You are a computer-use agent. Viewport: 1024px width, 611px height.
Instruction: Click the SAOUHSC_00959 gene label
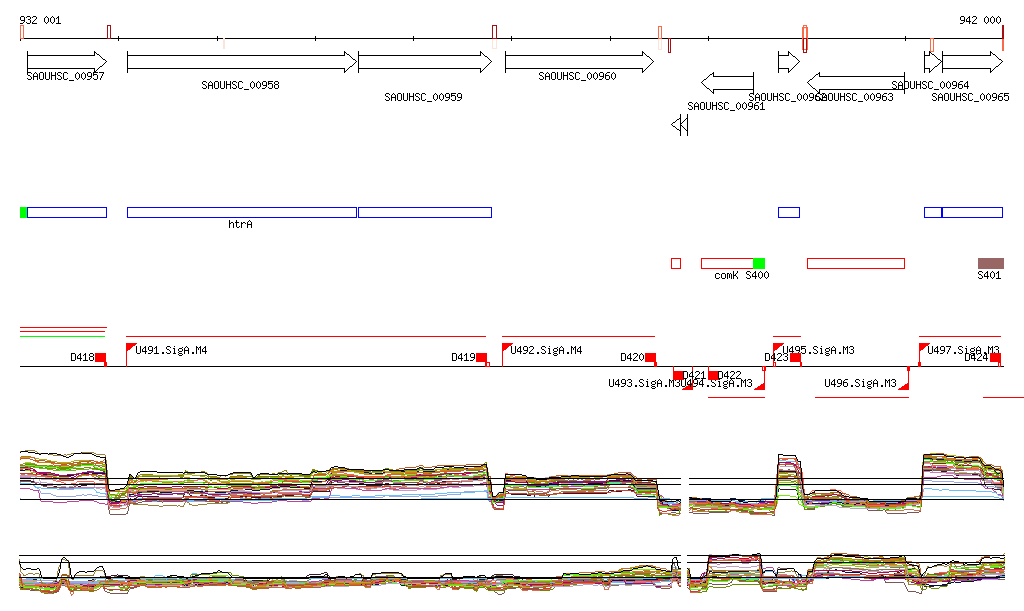423,97
